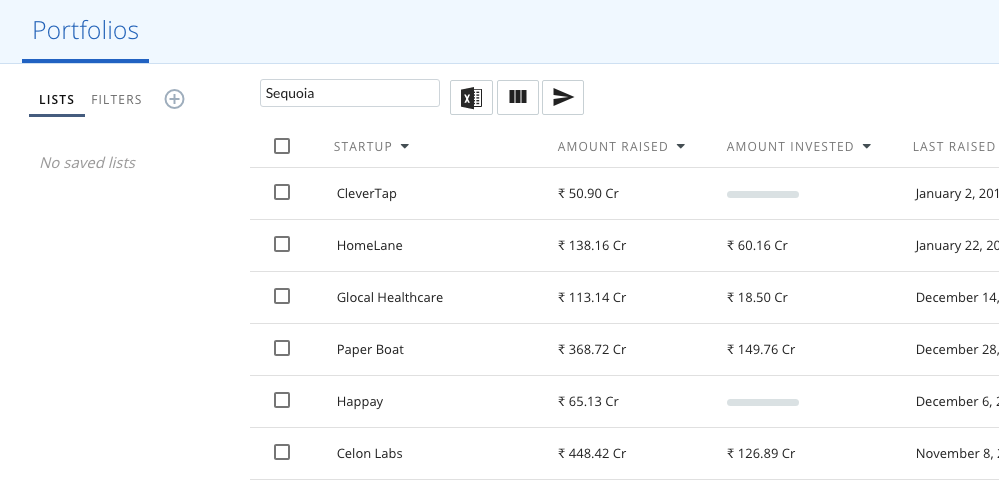Tick the Paper Boat row checkbox

tap(282, 348)
